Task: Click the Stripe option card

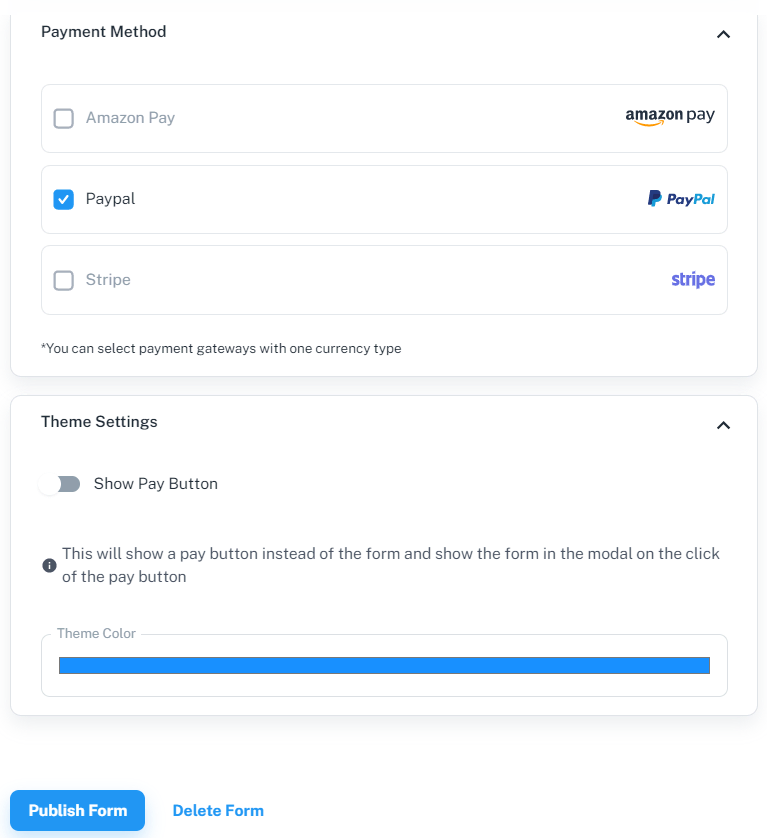Action: (384, 280)
